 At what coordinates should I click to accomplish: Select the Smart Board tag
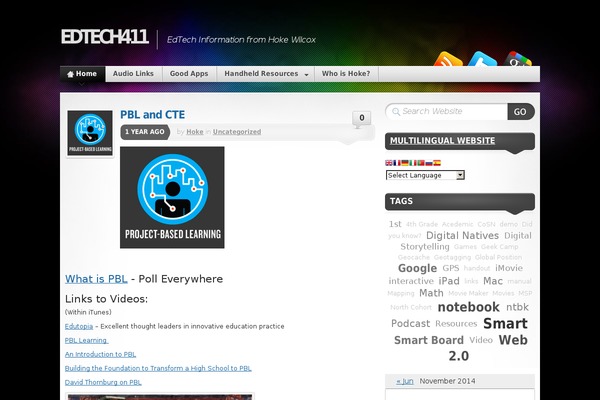[429, 340]
